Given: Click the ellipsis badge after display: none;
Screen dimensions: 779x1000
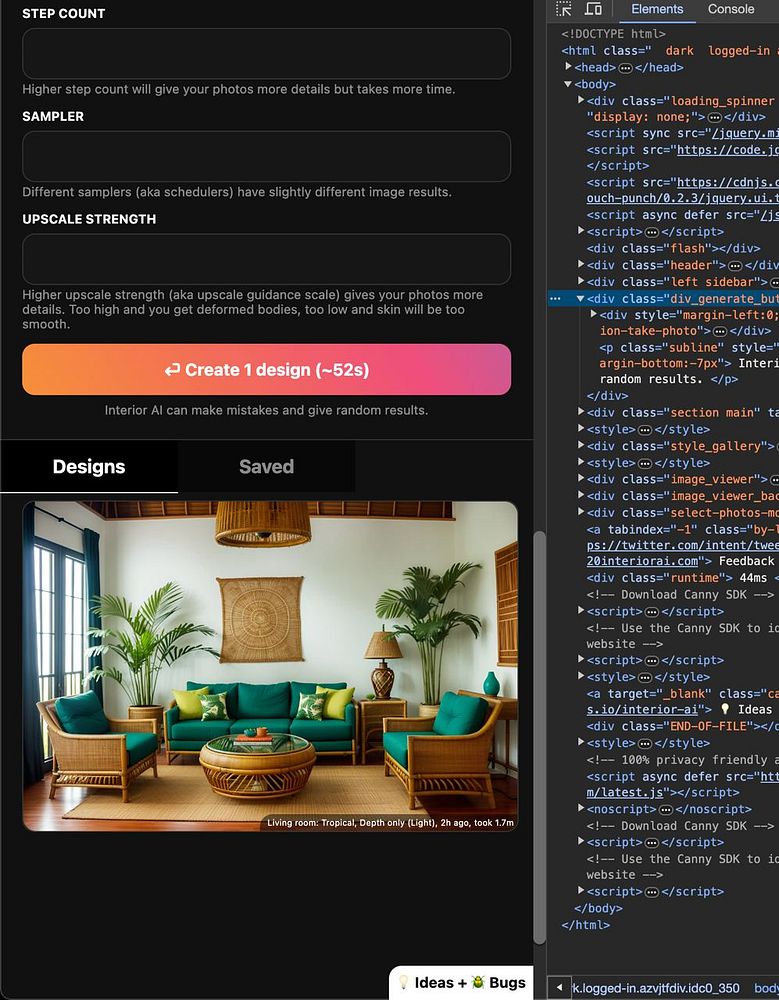Looking at the screenshot, I should coord(715,117).
